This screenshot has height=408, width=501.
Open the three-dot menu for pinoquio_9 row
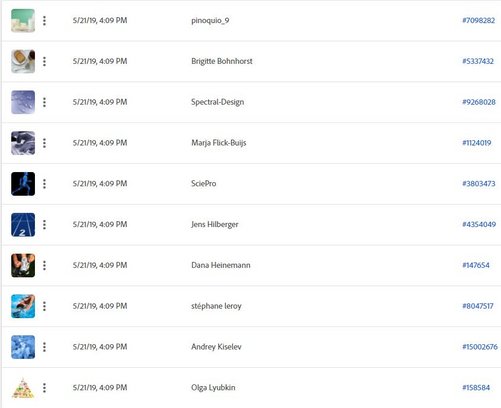pyautogui.click(x=44, y=21)
